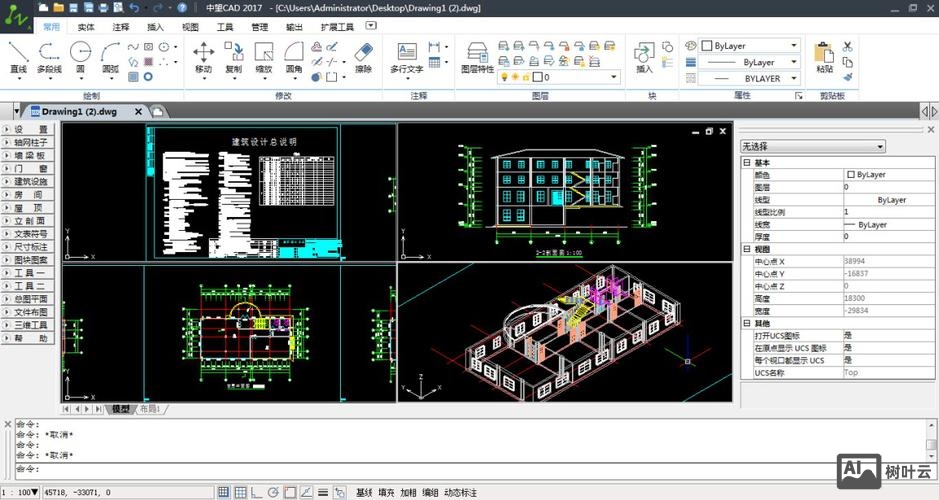
Task: Click the command line input field
Action: click(470, 468)
